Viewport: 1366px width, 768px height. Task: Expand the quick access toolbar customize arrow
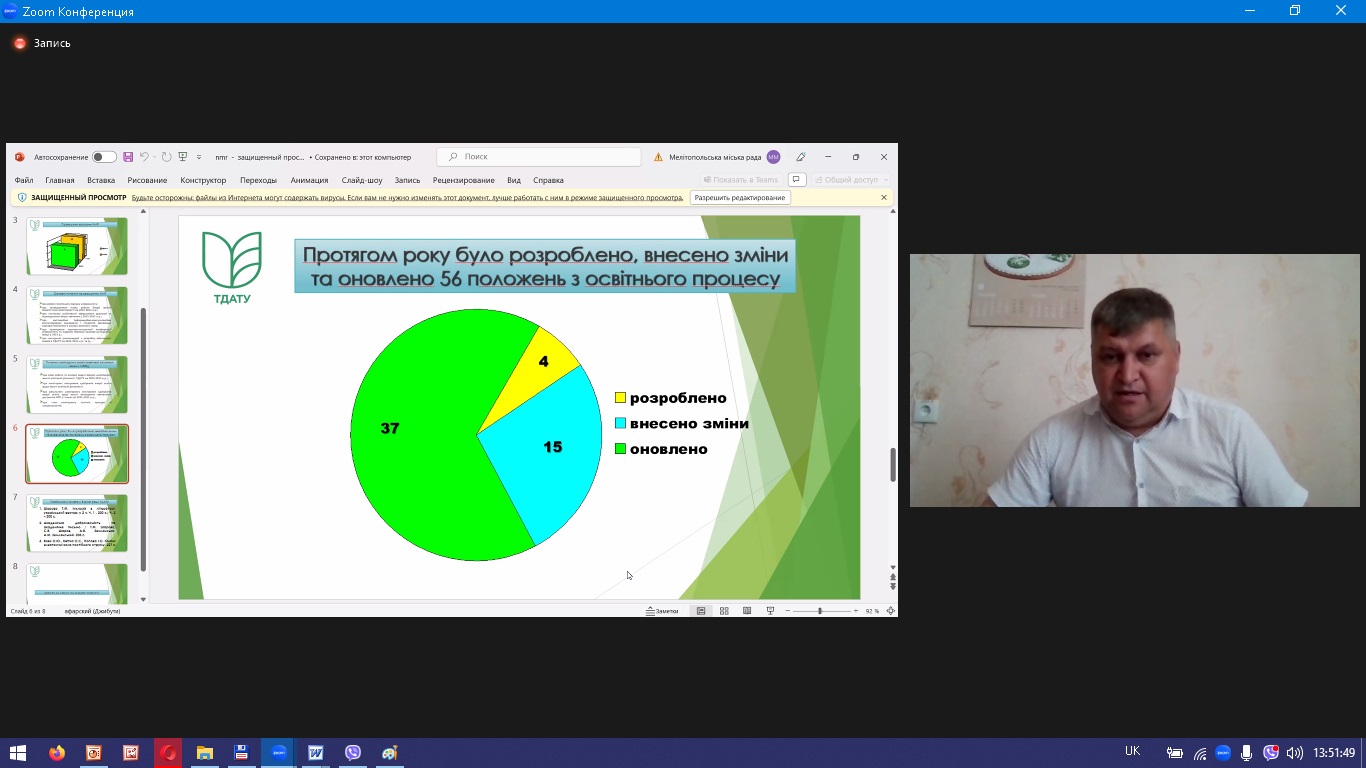coord(199,157)
